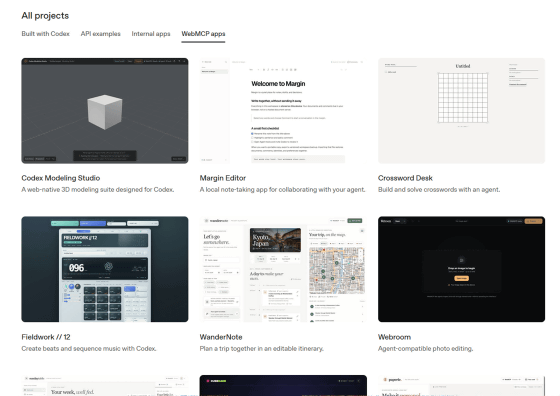The image size is (560, 396).
Task: Open the Margin Editor preview thumbnail
Action: point(283,111)
